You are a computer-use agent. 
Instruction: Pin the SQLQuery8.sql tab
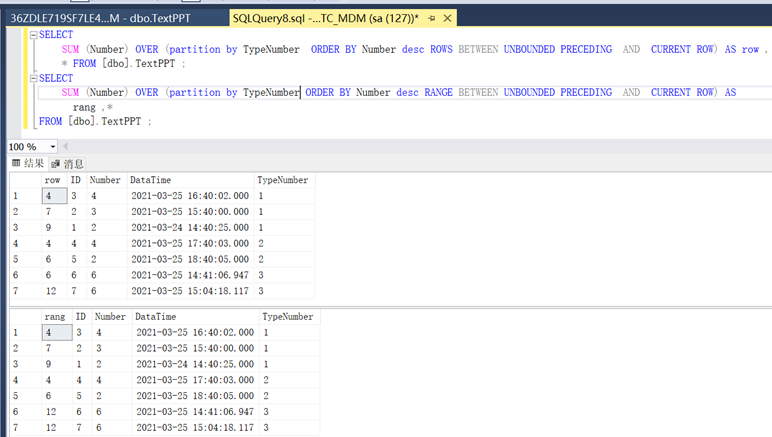coord(432,18)
